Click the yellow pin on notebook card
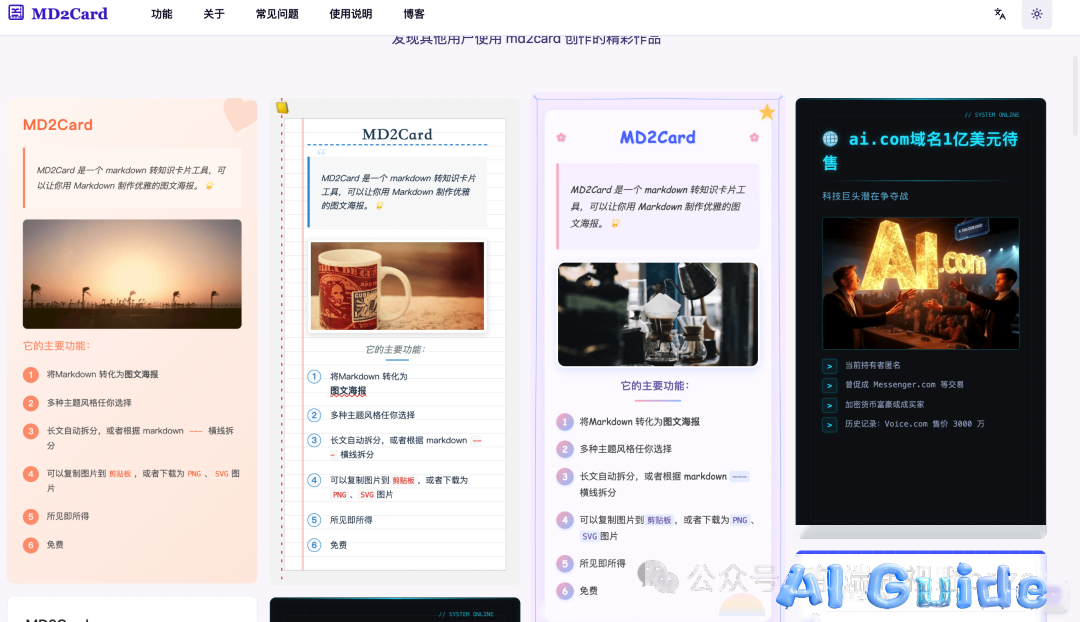This screenshot has height=622, width=1080. [x=282, y=107]
